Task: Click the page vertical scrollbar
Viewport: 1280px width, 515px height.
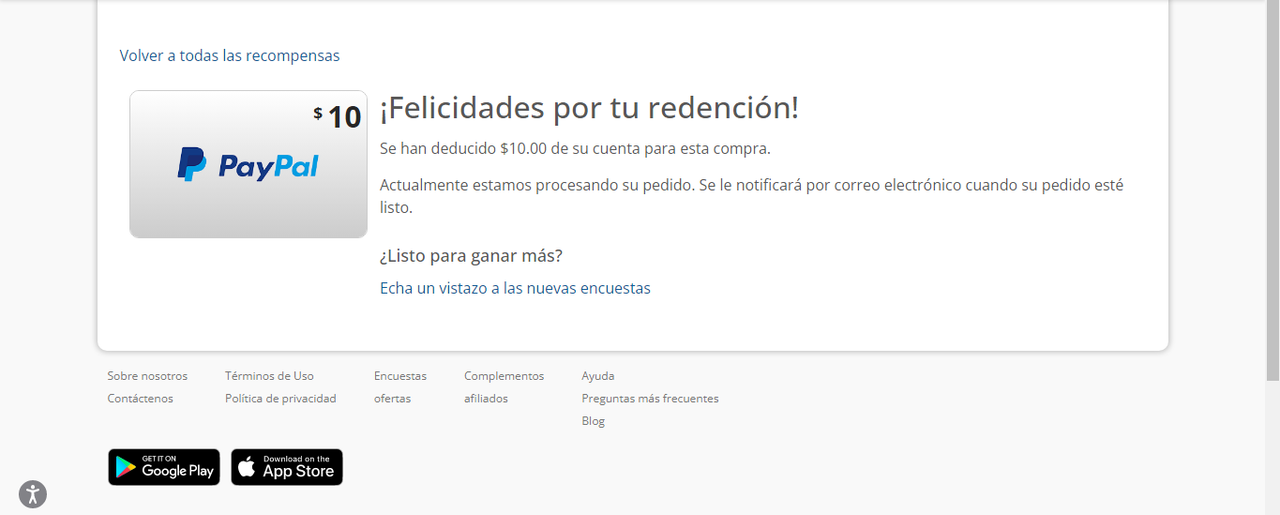Action: click(1272, 190)
